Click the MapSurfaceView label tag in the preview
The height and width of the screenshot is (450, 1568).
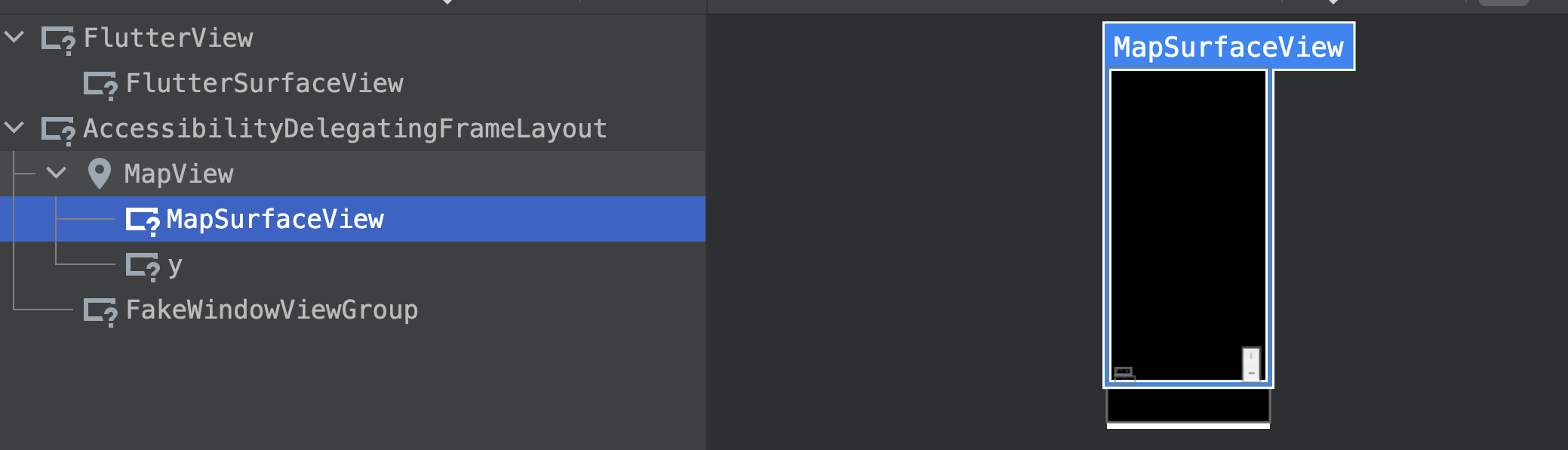tap(1228, 47)
